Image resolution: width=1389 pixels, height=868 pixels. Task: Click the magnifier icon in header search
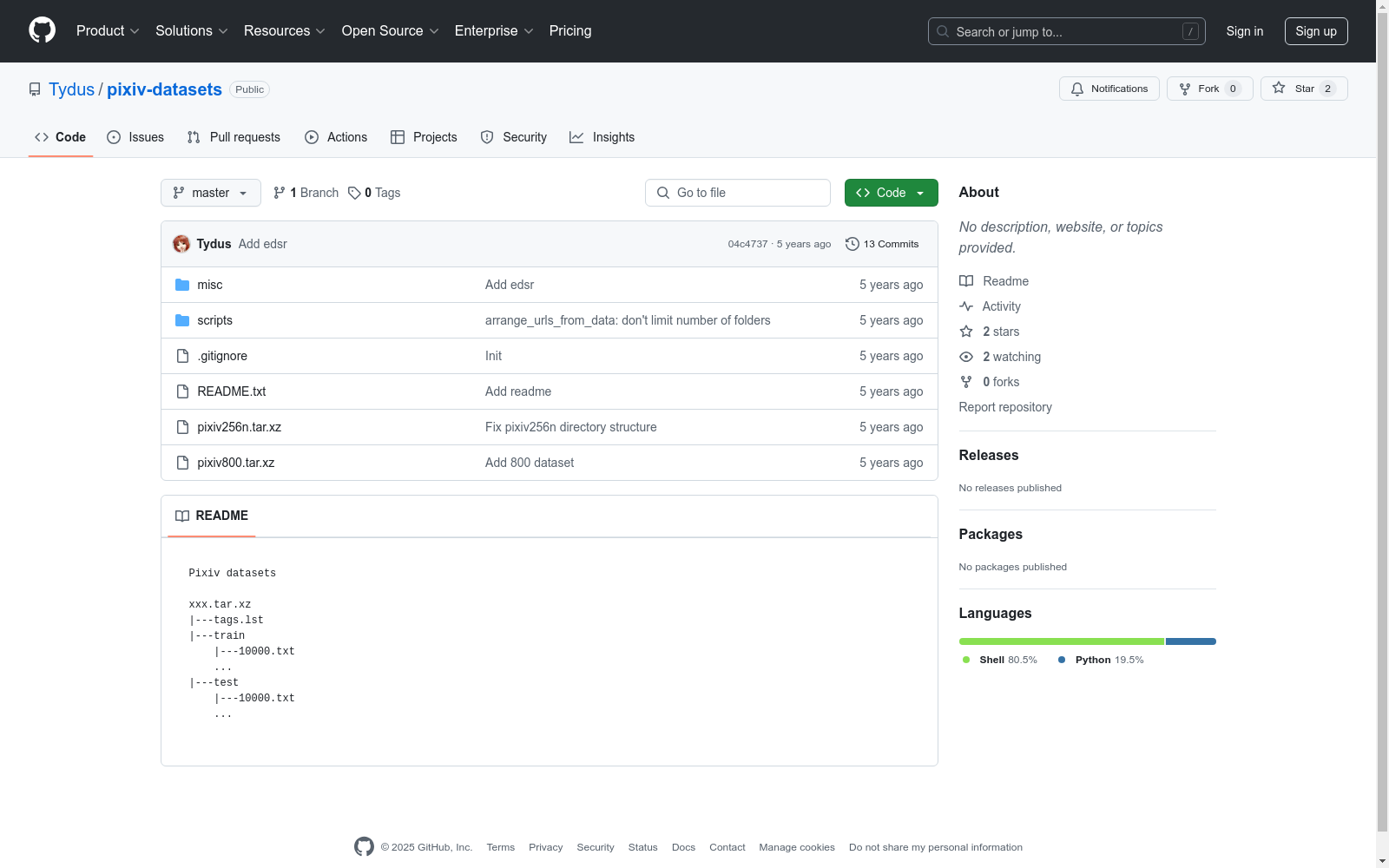[x=943, y=31]
